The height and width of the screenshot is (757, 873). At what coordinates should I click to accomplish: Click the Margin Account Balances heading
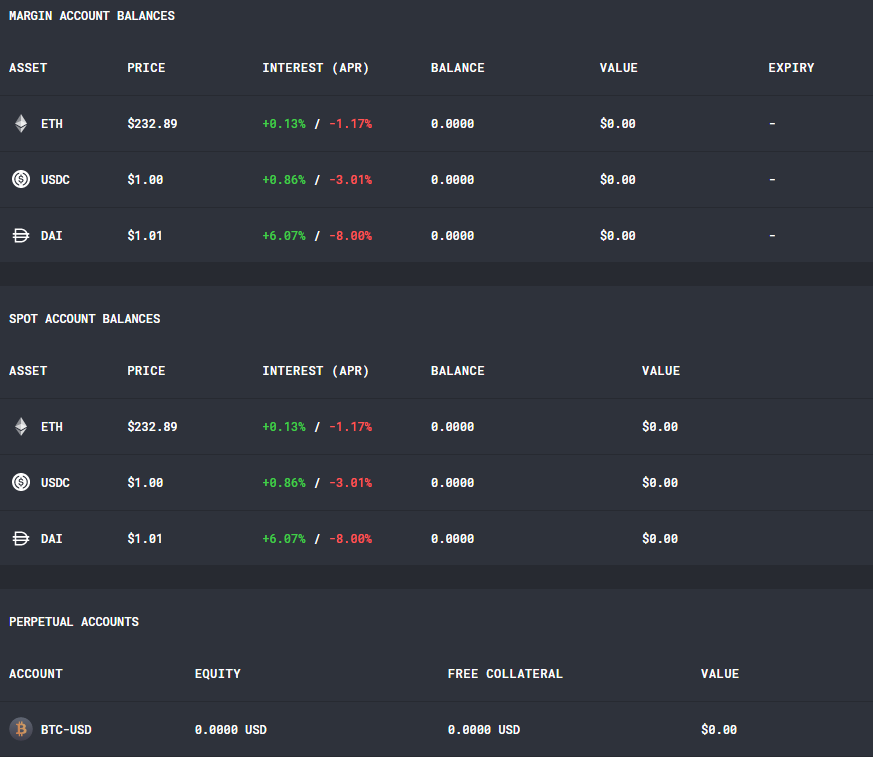92,16
